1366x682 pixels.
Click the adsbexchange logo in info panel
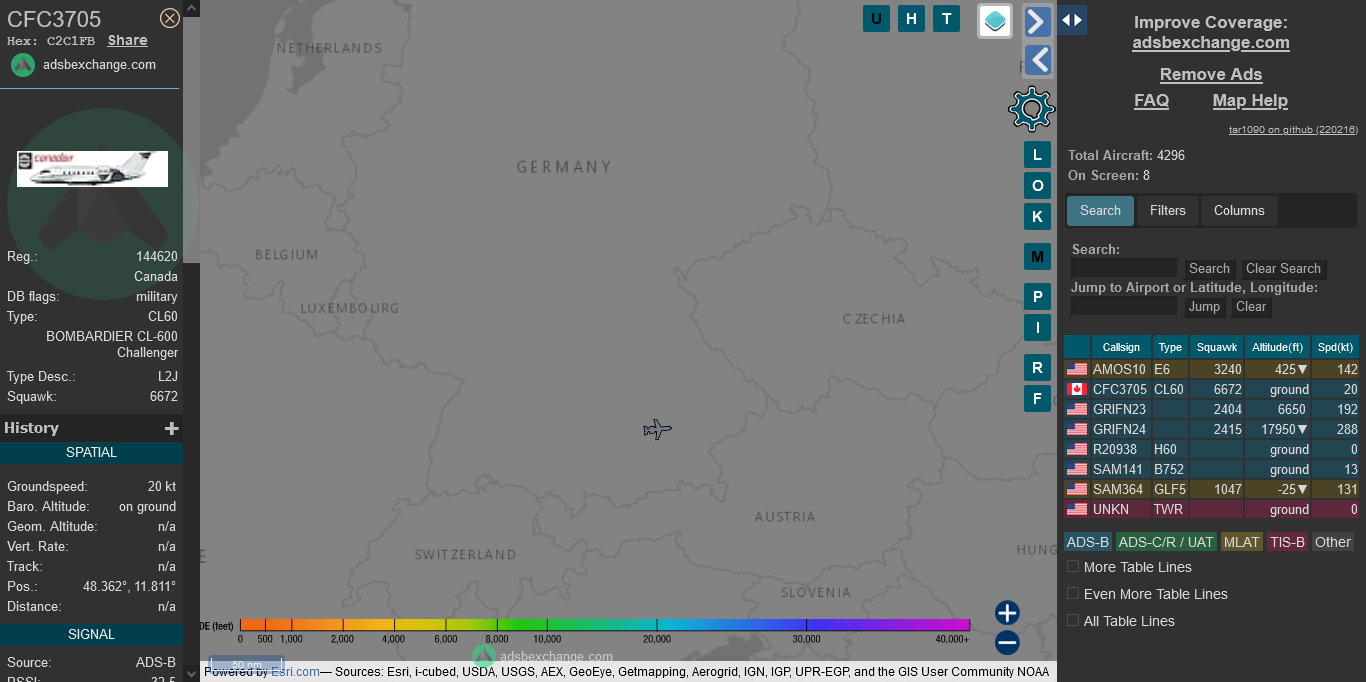(23, 65)
